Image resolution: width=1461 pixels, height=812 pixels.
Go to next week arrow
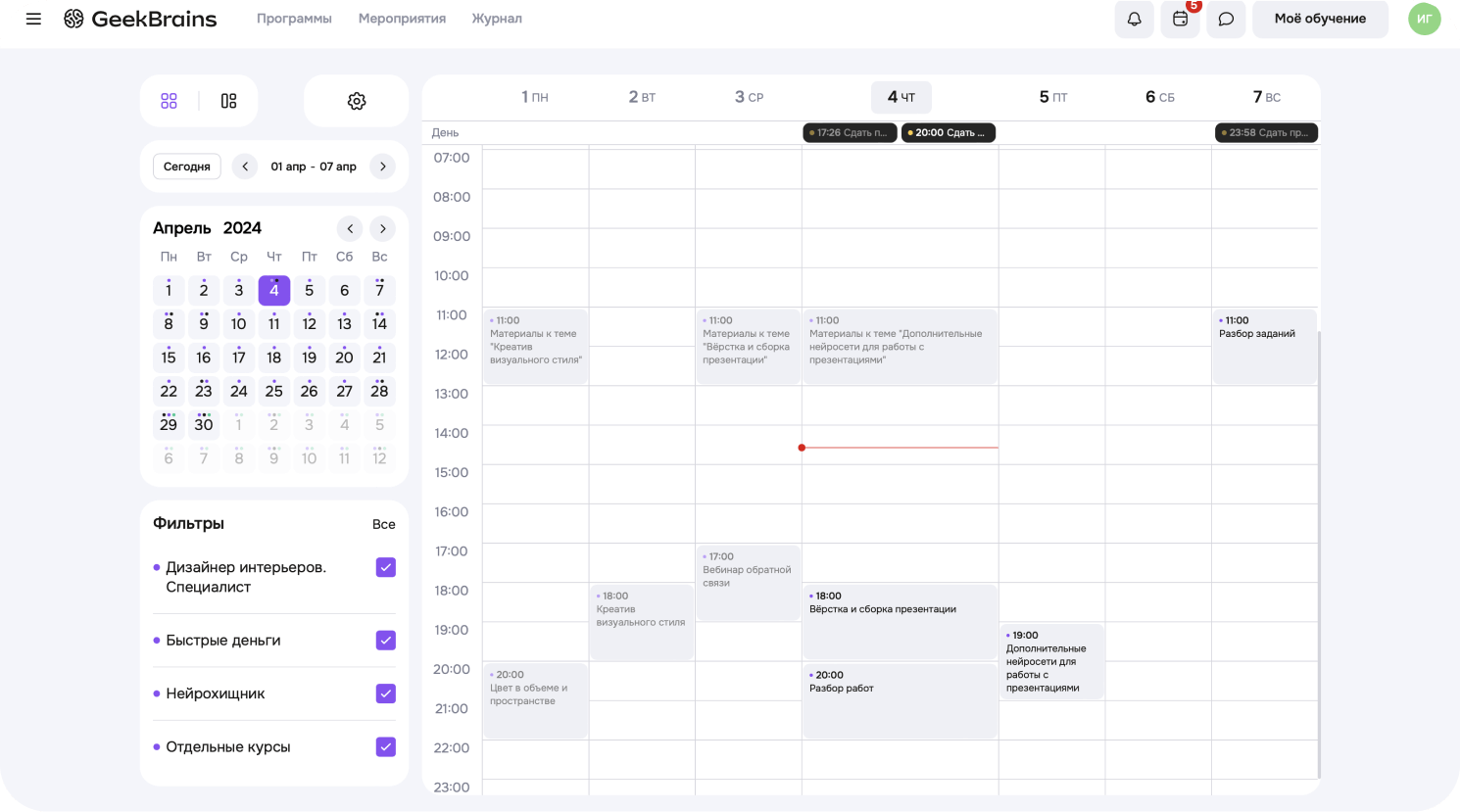[x=383, y=167]
